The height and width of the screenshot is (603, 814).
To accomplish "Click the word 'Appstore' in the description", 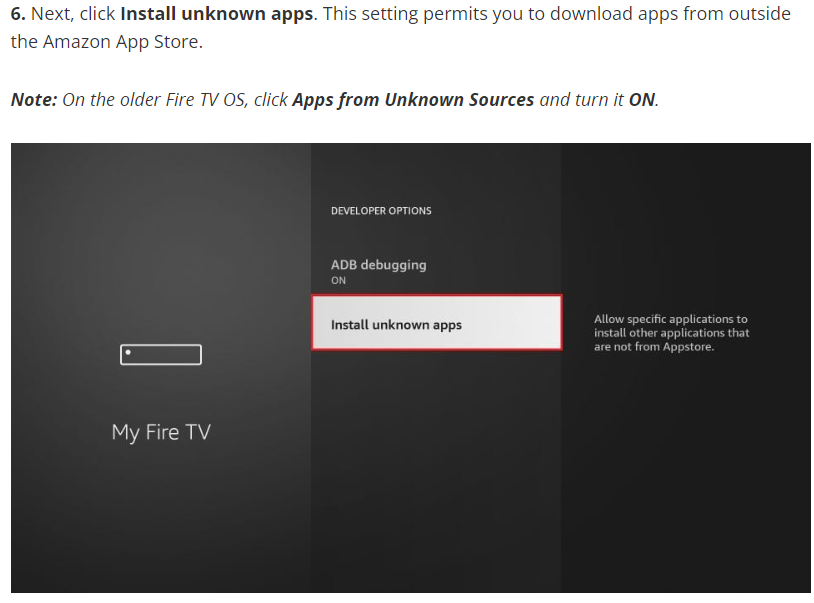I will coord(688,347).
